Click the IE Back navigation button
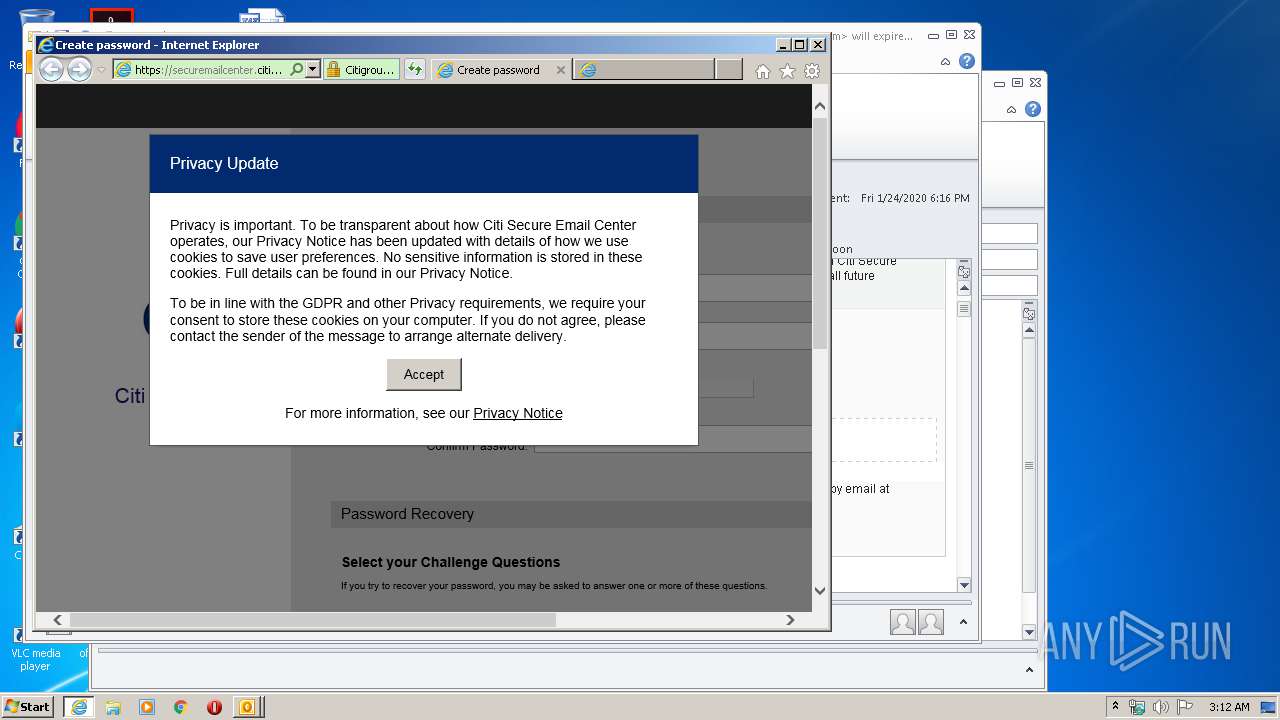The height and width of the screenshot is (720, 1280). click(x=51, y=69)
